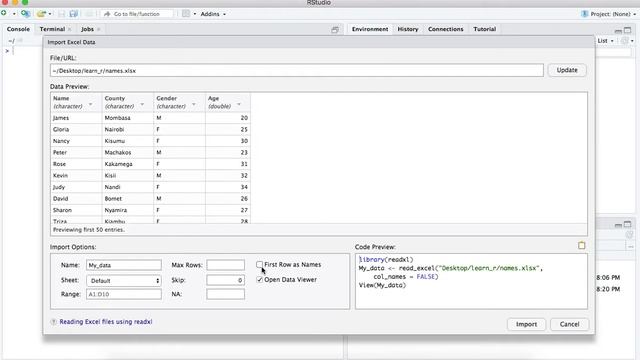Open the Gender column type dropdown
Image resolution: width=640 pixels, height=360 pixels.
193,105
